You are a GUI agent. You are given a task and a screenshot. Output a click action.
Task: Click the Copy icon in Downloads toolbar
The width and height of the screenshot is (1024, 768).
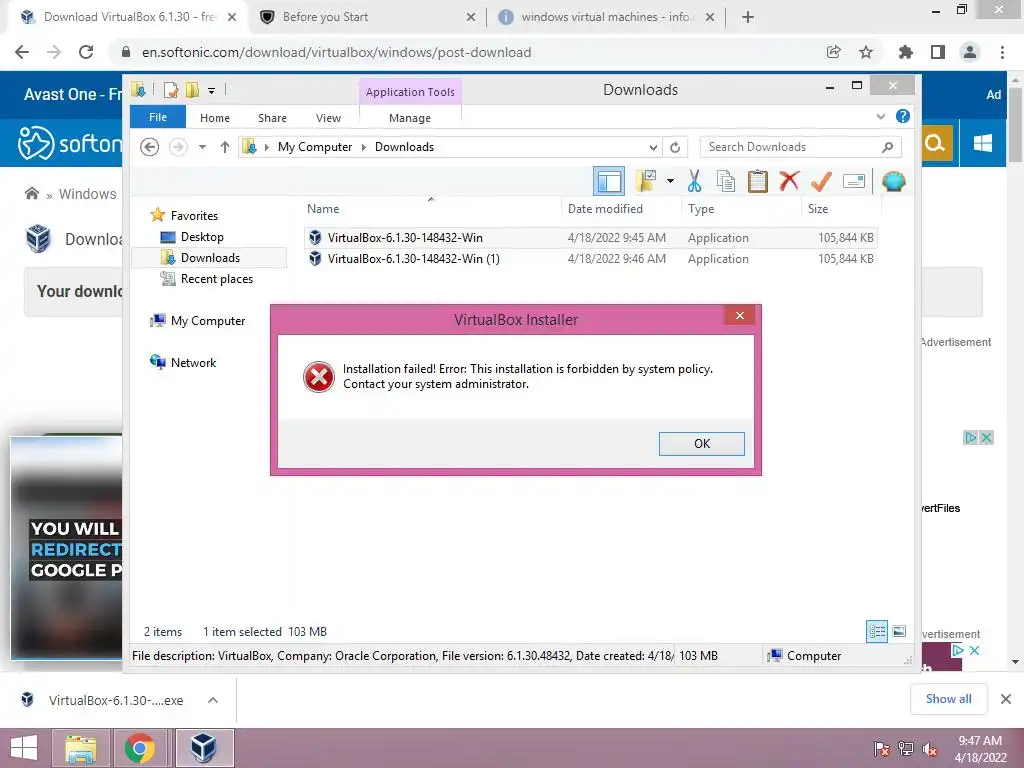pyautogui.click(x=726, y=181)
